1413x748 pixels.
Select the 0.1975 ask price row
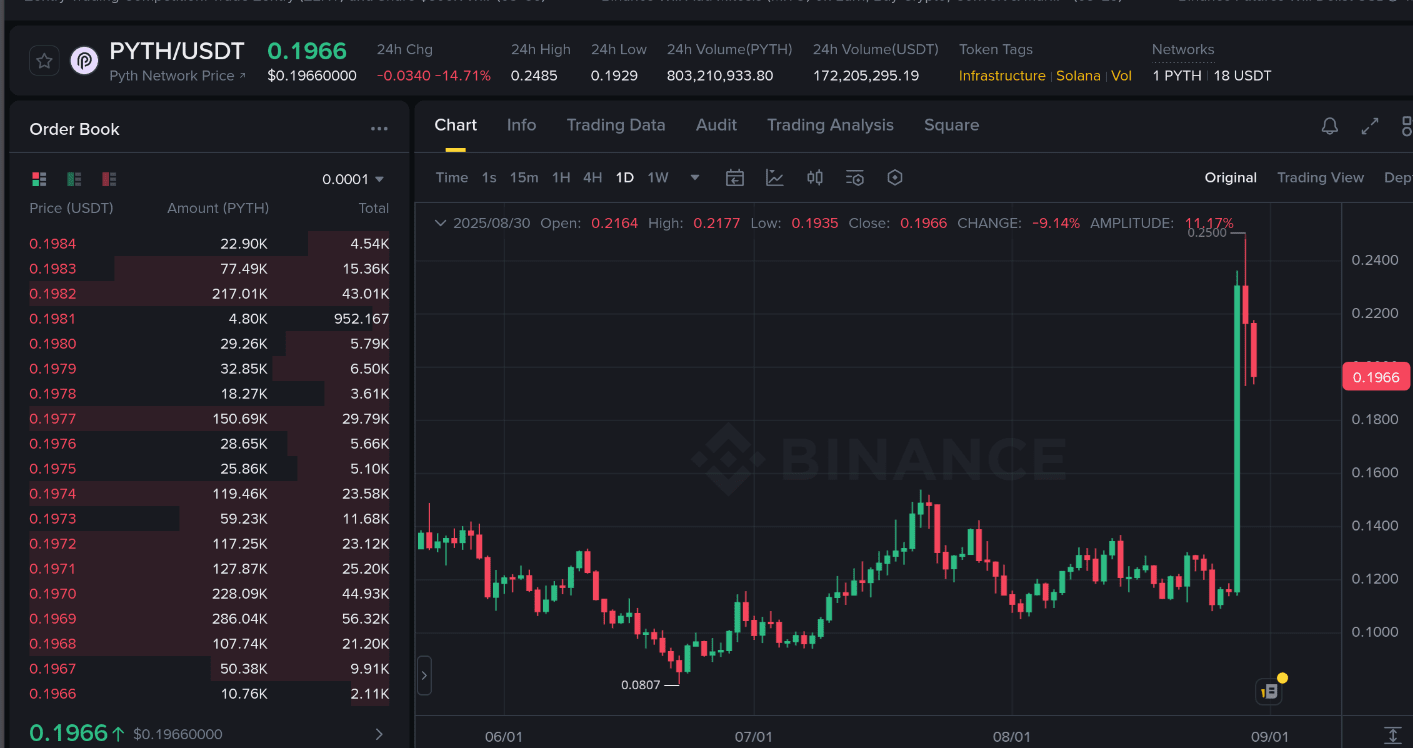209,469
